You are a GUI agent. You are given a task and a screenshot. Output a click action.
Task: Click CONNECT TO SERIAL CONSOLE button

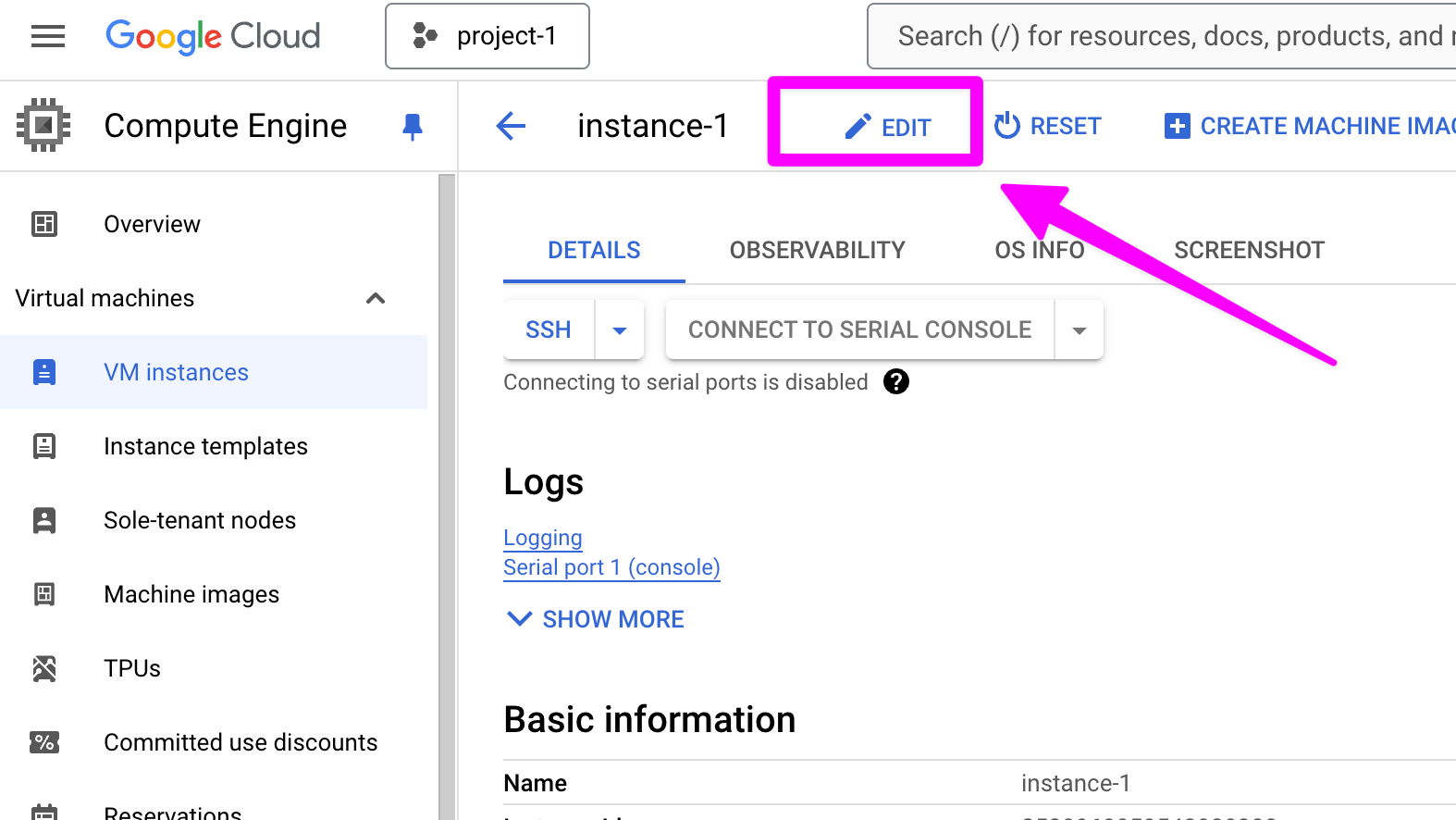pyautogui.click(x=860, y=329)
